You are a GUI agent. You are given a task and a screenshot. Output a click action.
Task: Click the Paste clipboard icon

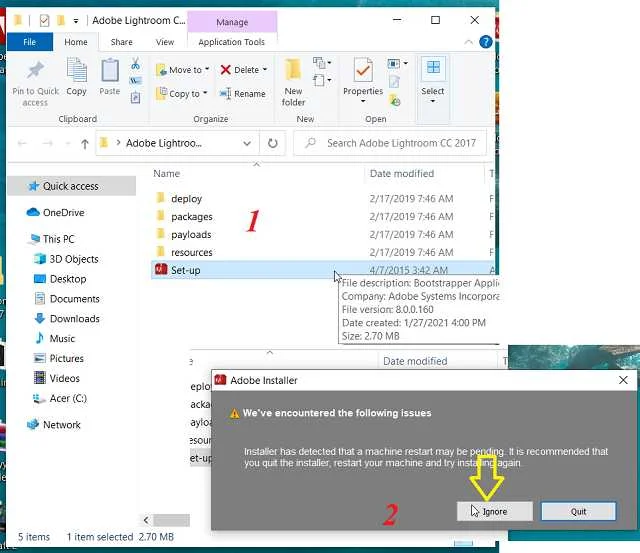[x=109, y=72]
